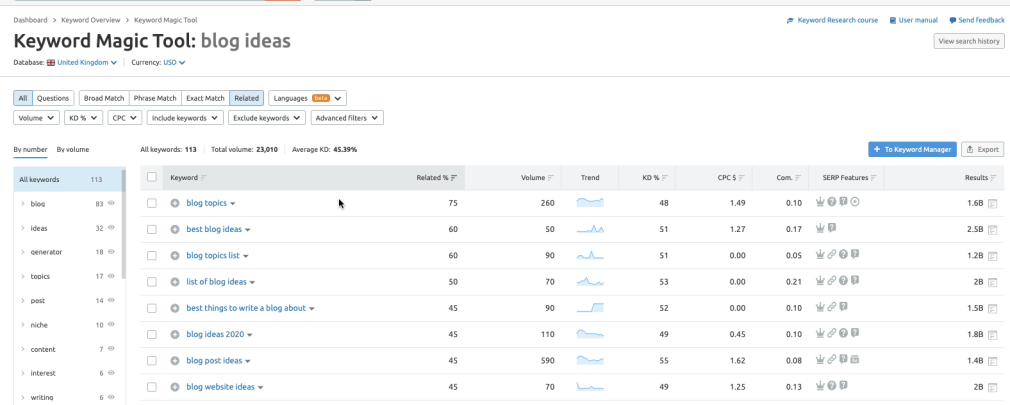
Task: Check 'best things to write a blog about' checkbox
Action: pyautogui.click(x=152, y=308)
